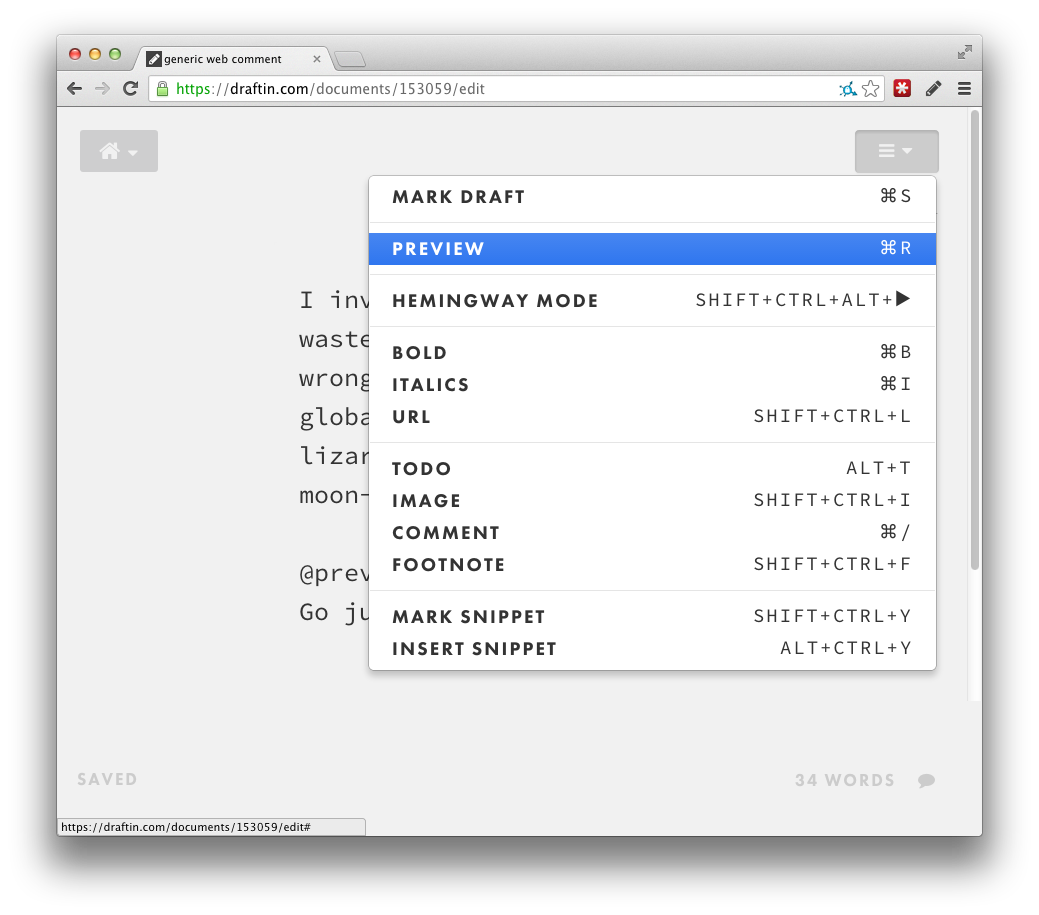Viewport: 1039px width, 915px height.
Task: Click the draft text starting 'I inv'
Action: click(334, 300)
